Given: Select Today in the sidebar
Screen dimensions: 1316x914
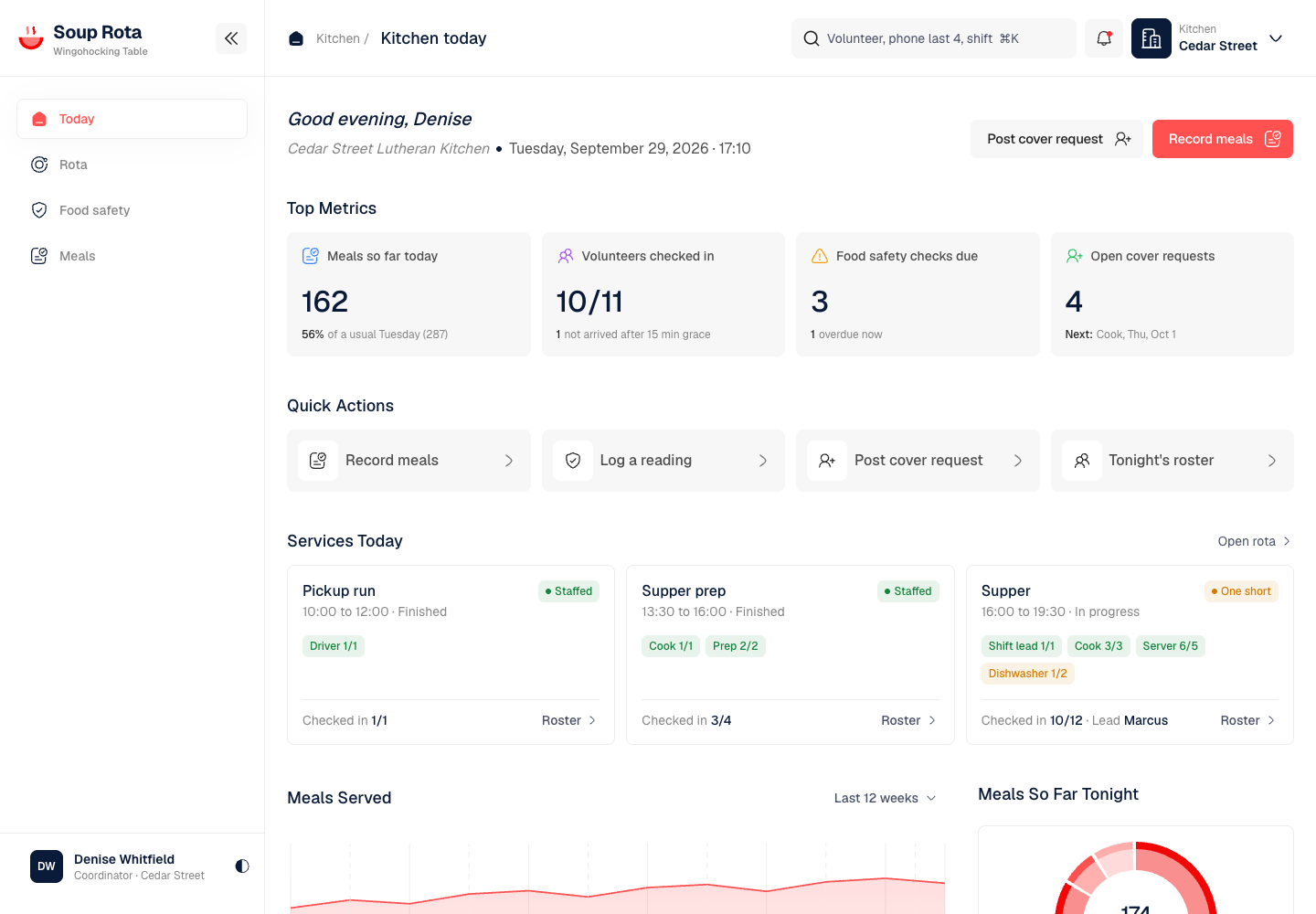Looking at the screenshot, I should [133, 119].
